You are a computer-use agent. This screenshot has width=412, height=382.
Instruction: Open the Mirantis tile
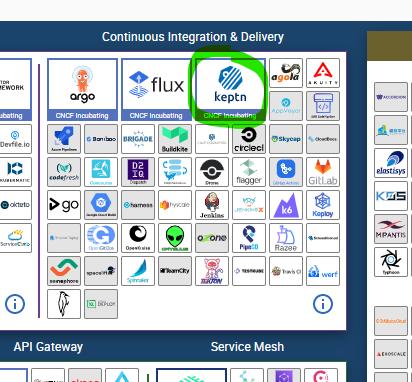(391, 229)
